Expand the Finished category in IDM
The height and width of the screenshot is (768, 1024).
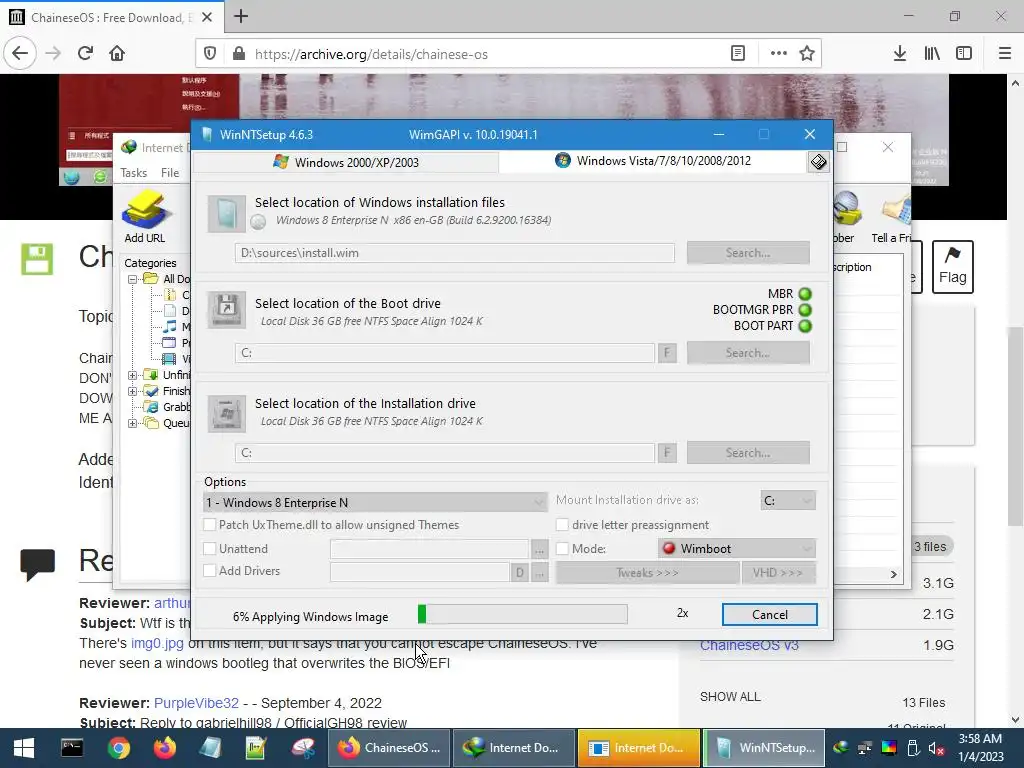(x=133, y=391)
